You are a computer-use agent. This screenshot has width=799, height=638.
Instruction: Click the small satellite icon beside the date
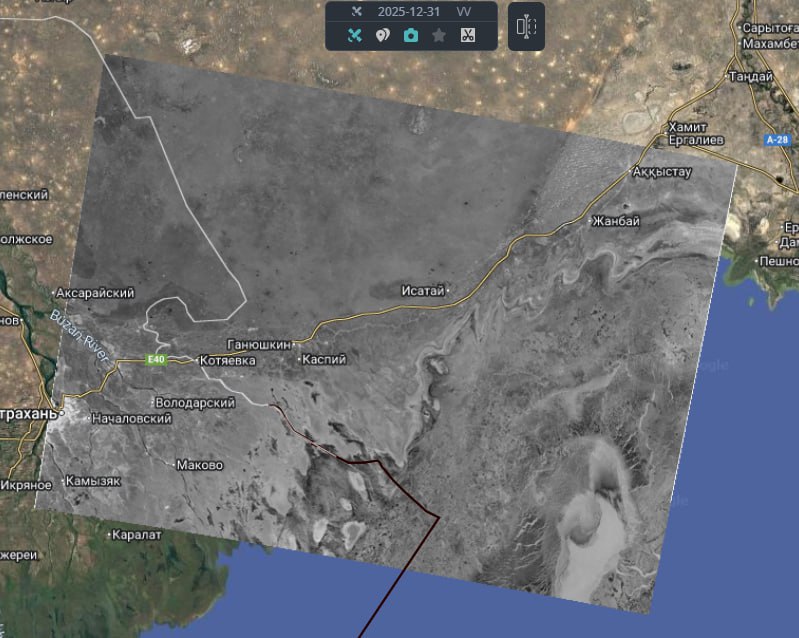click(357, 11)
